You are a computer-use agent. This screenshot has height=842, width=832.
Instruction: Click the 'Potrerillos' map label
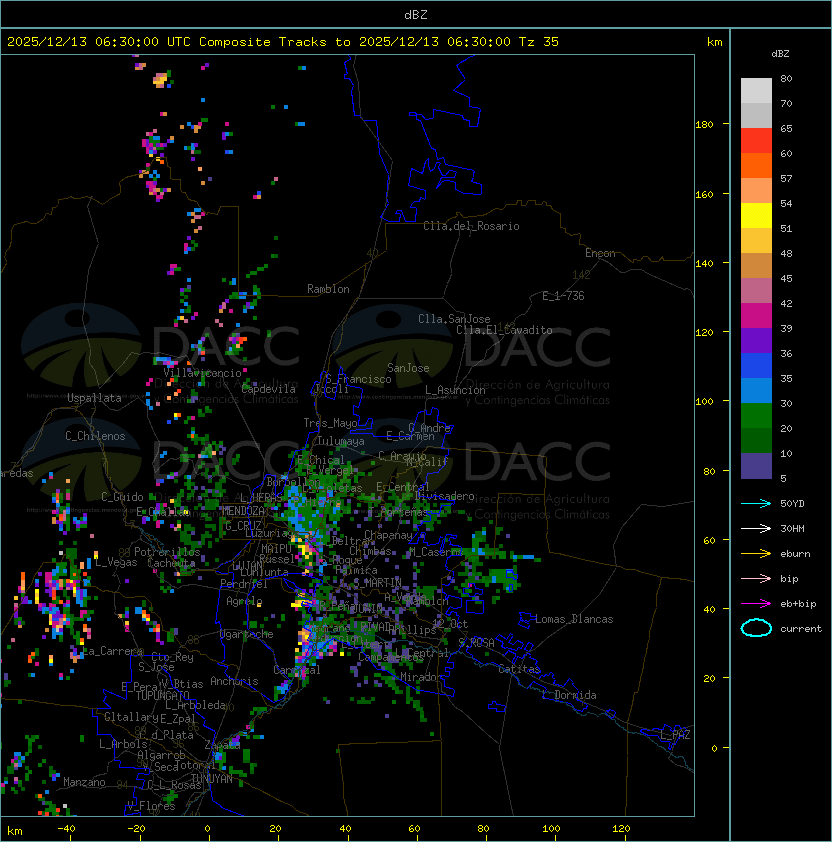(x=167, y=552)
